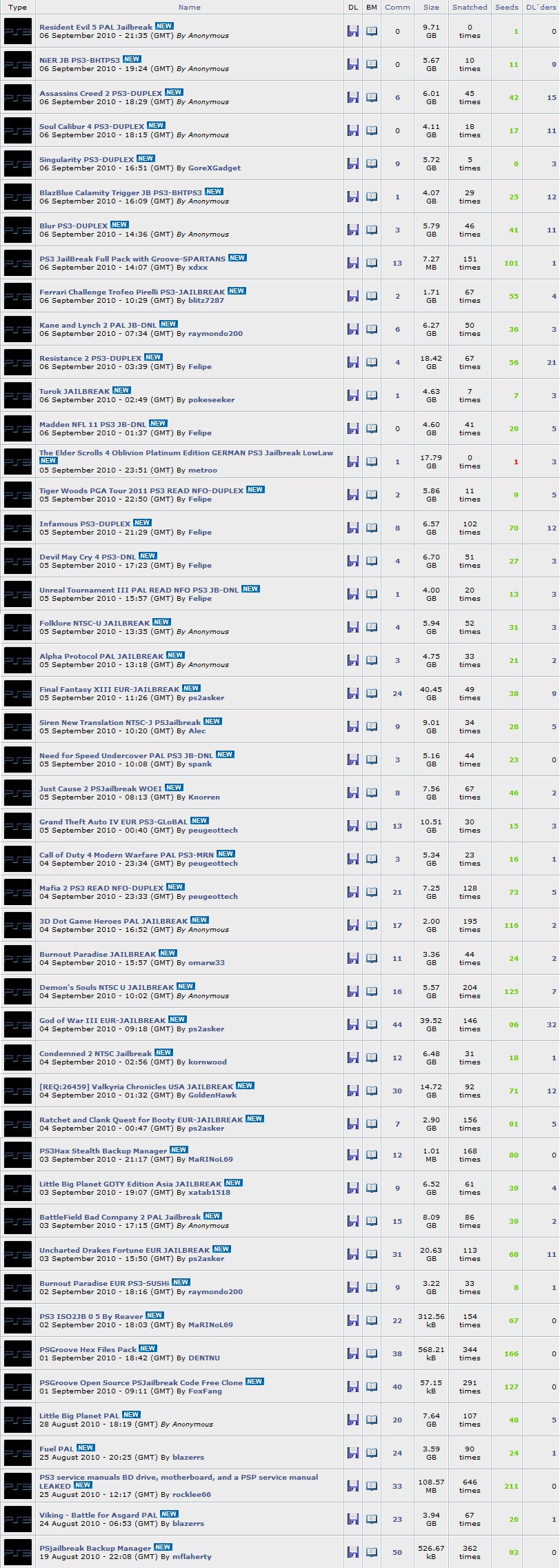Open Final Fantasy XIII EUR-JAILBREAK torrent page
Screen dimensions: 560x1568
point(110,689)
